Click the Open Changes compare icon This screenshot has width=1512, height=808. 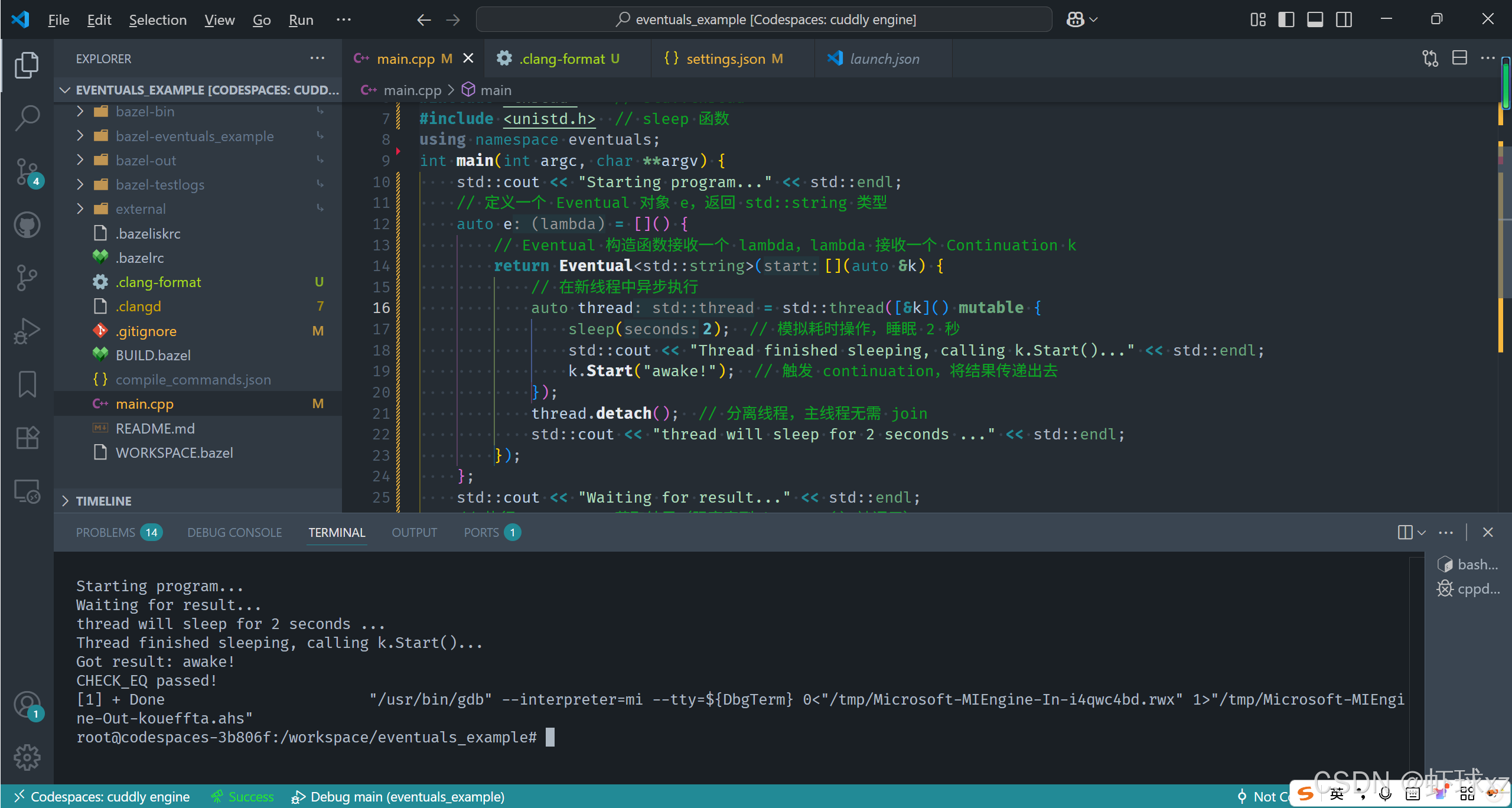[1430, 58]
